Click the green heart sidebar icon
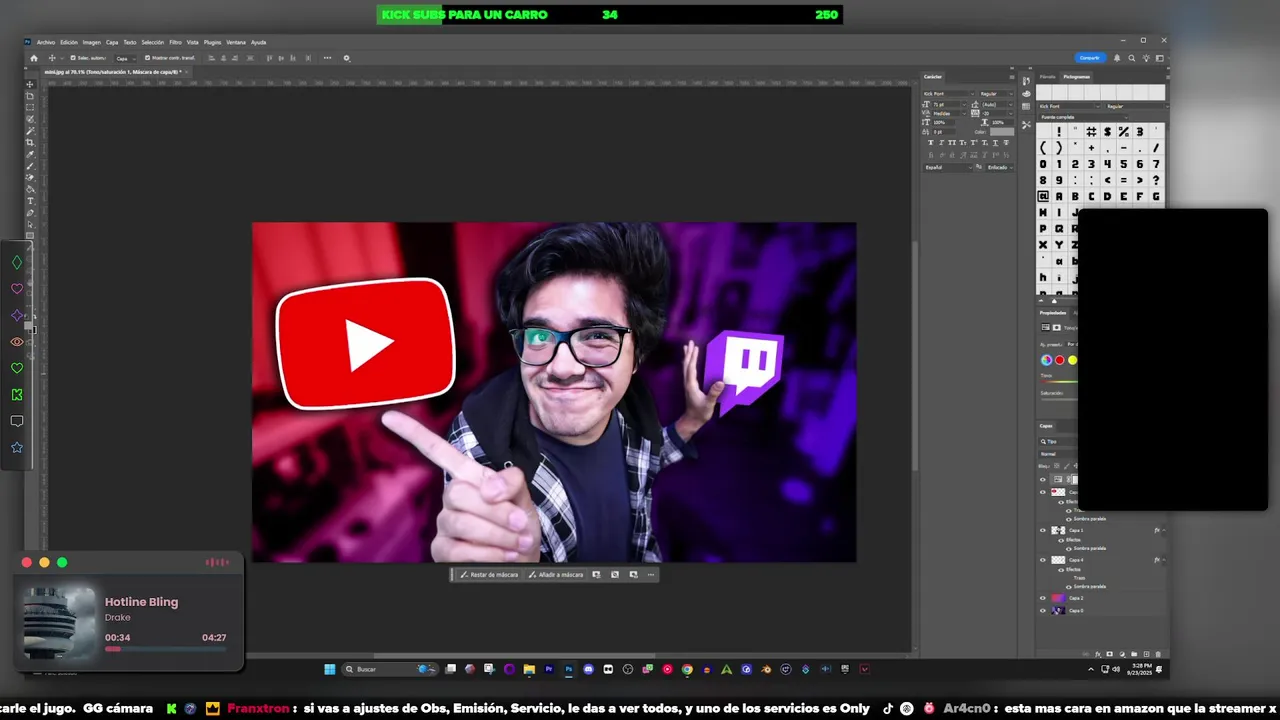 (x=17, y=368)
